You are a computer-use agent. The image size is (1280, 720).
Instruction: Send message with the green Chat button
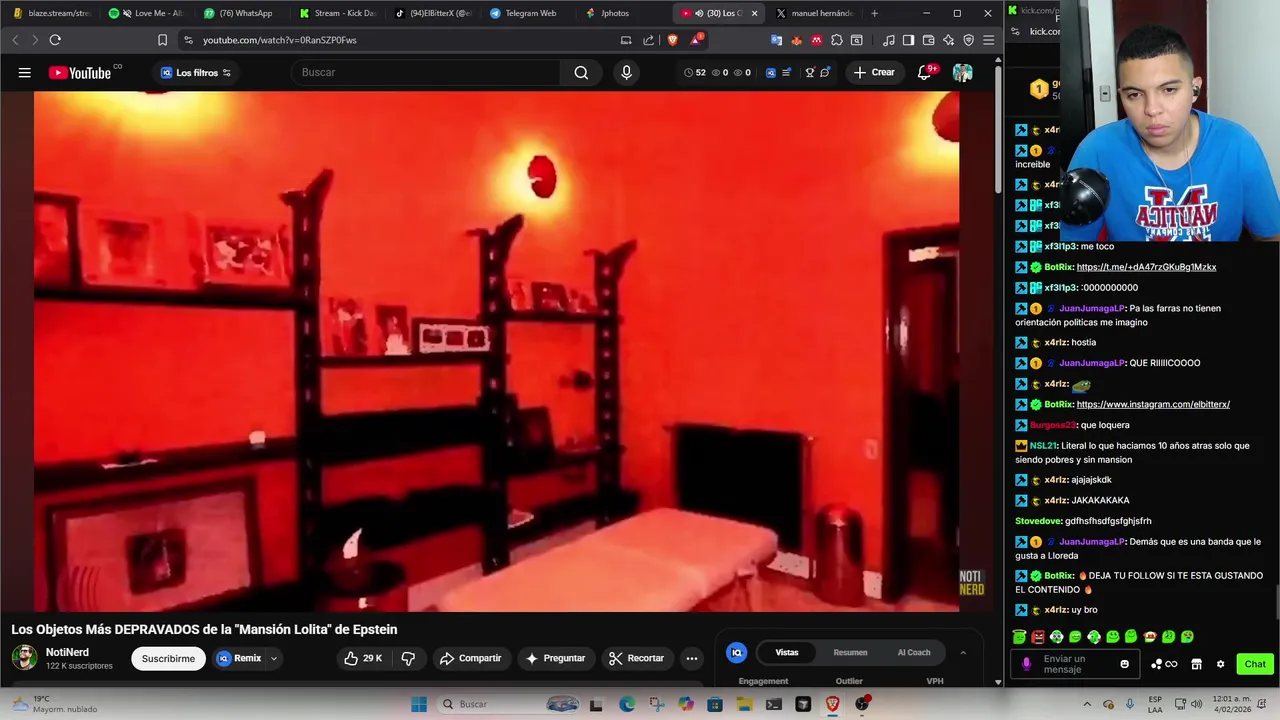point(1254,664)
